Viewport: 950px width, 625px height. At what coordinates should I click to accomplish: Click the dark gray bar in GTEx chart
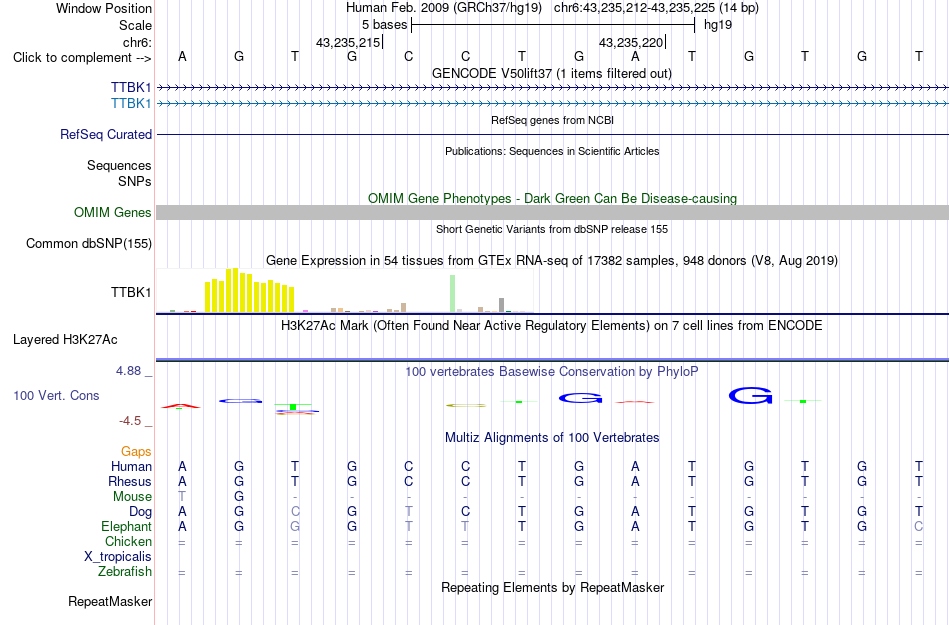point(501,305)
